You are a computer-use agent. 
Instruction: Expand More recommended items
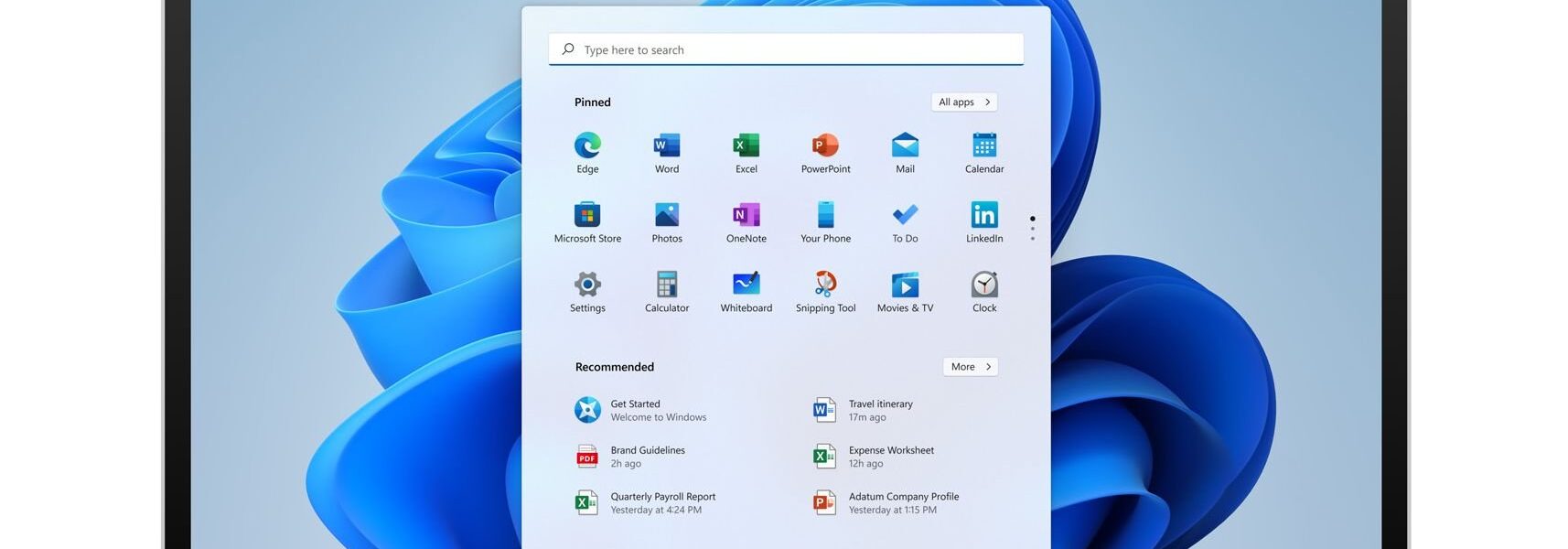(971, 366)
